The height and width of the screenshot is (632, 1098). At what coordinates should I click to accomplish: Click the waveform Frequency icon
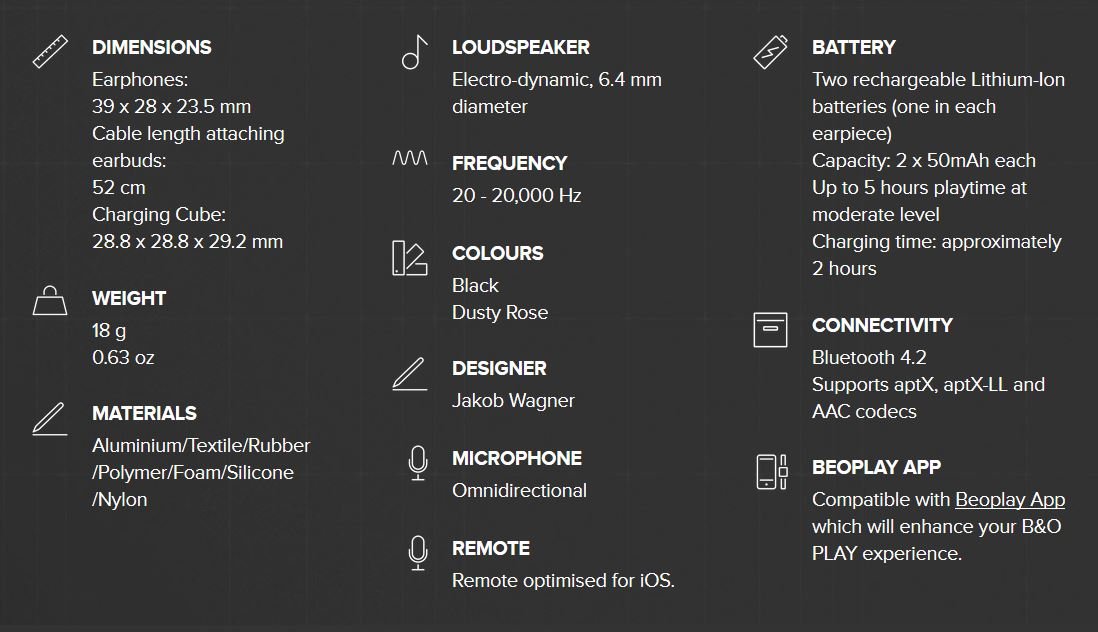pyautogui.click(x=410, y=159)
